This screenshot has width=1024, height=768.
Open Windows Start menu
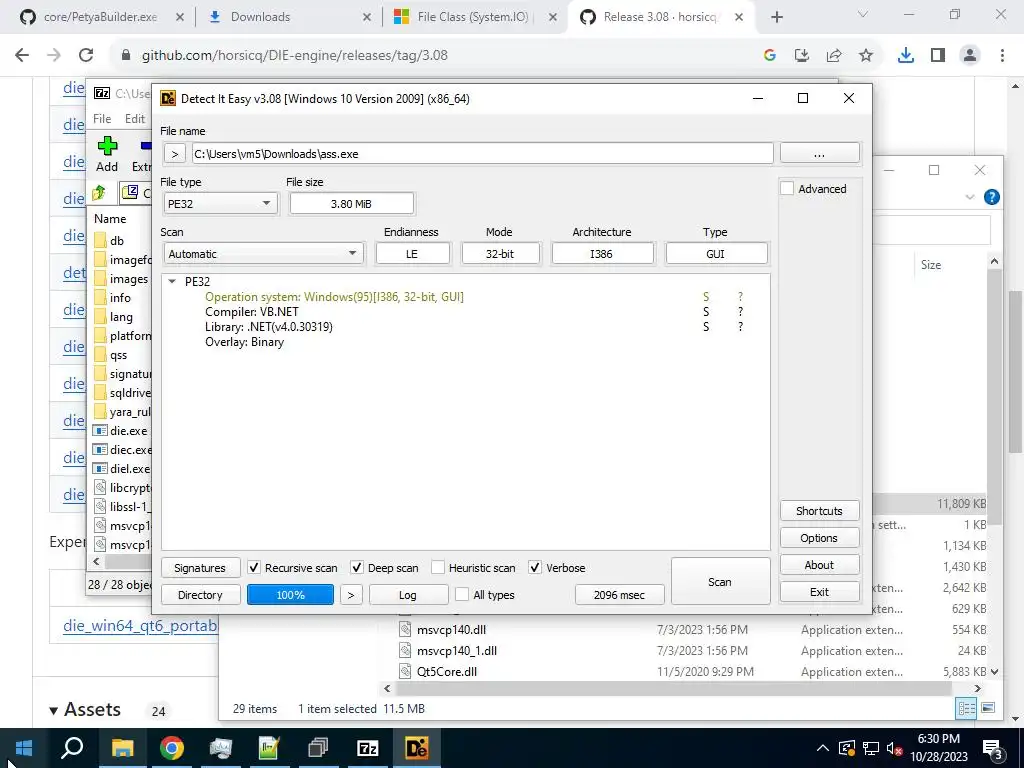pyautogui.click(x=24, y=748)
